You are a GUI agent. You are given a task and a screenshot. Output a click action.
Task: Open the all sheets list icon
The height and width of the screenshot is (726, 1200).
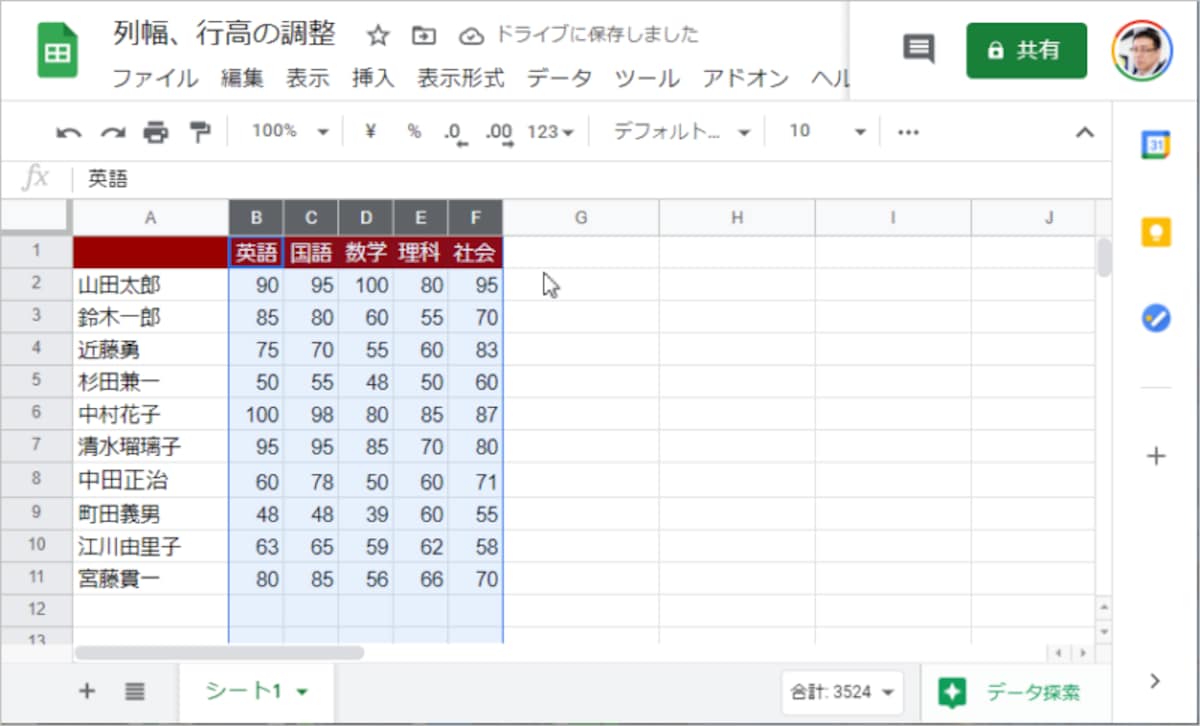(136, 690)
